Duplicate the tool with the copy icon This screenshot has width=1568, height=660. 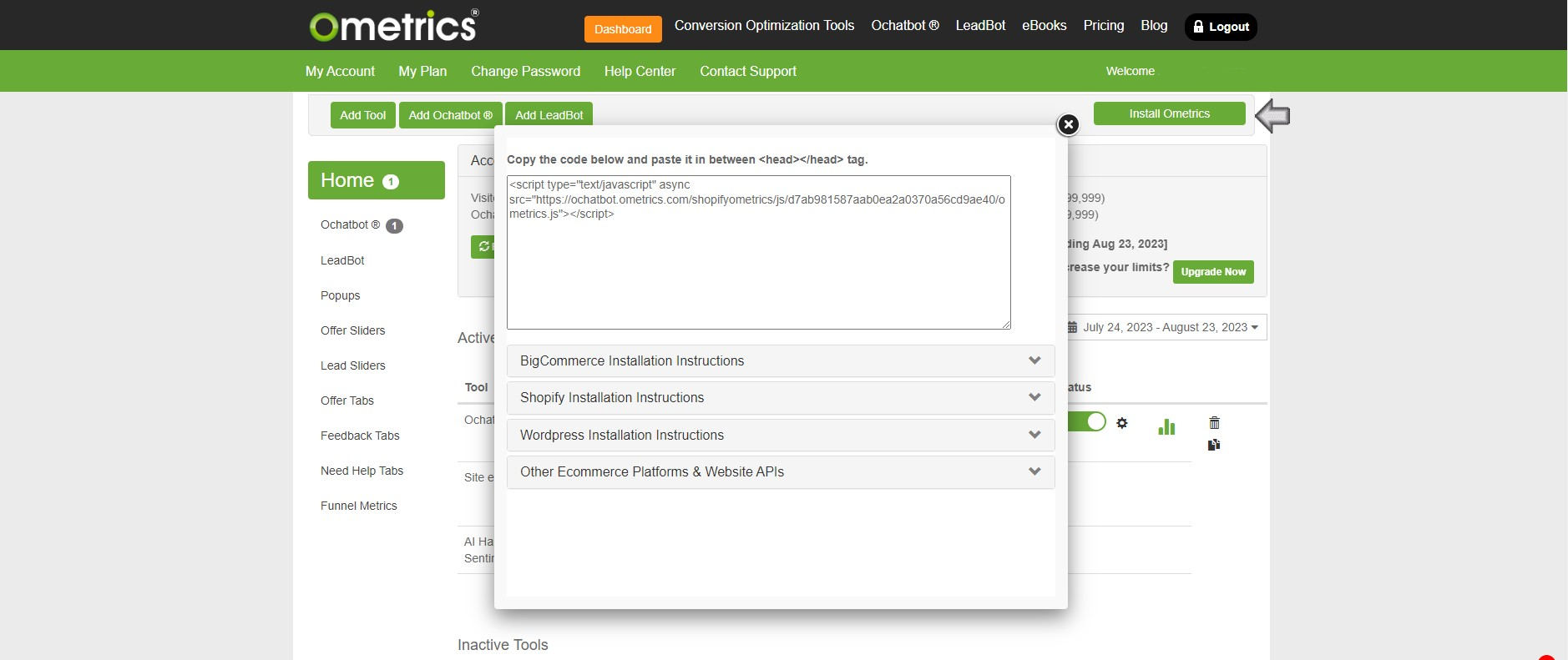(x=1214, y=445)
